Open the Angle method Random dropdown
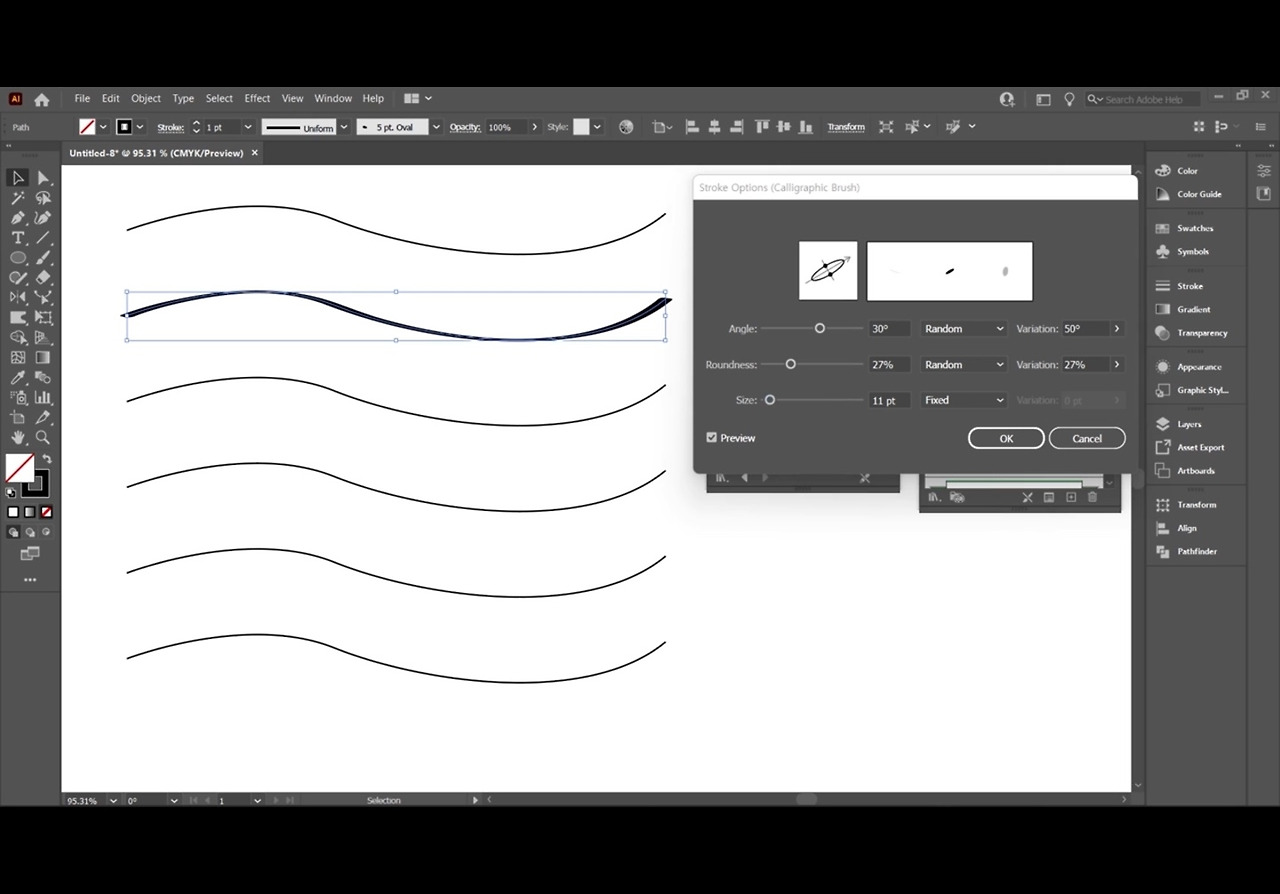 pos(963,329)
